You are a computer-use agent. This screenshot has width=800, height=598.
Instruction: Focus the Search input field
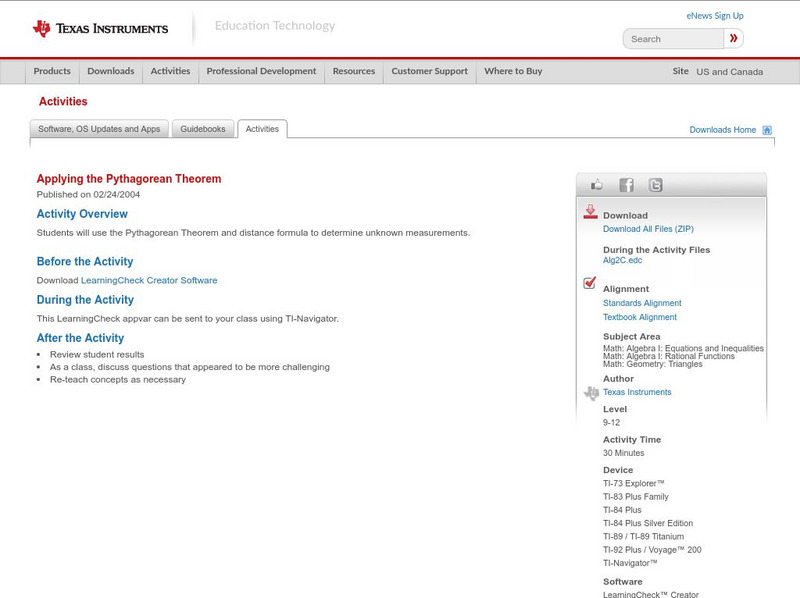[x=673, y=39]
